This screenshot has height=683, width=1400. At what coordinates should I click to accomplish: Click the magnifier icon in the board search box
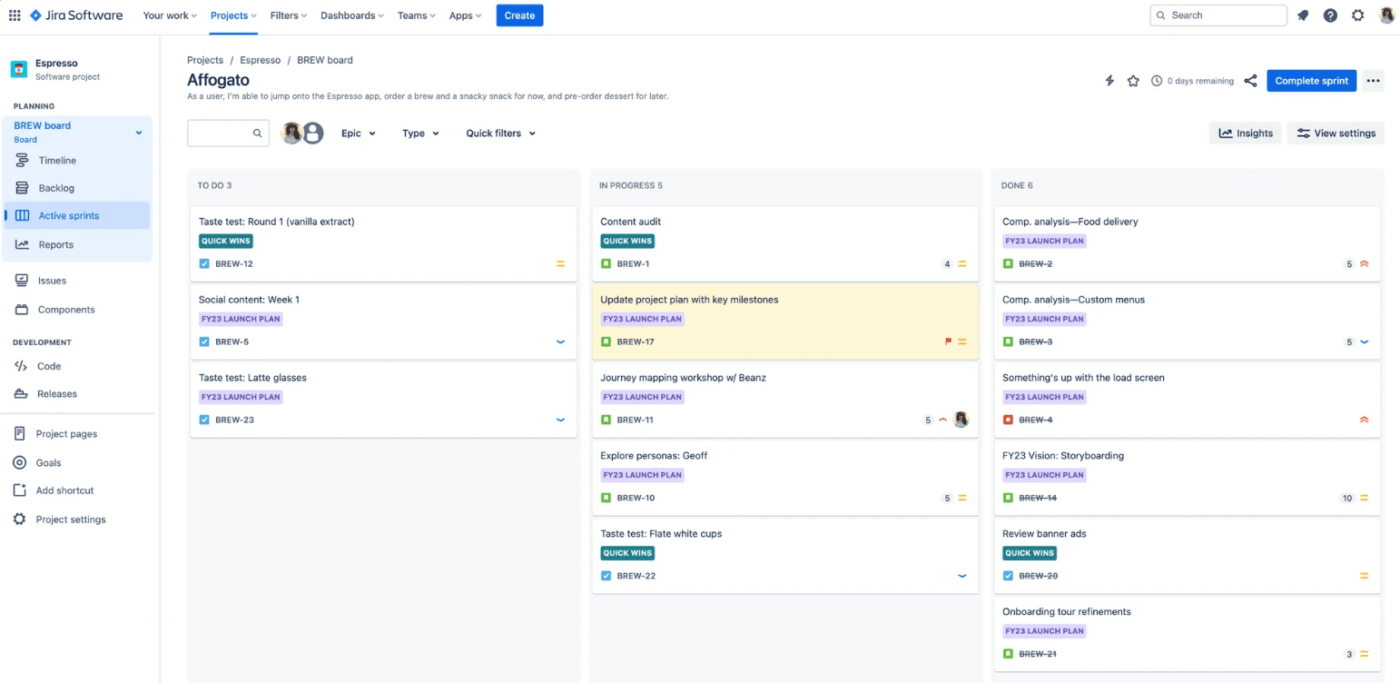click(257, 133)
